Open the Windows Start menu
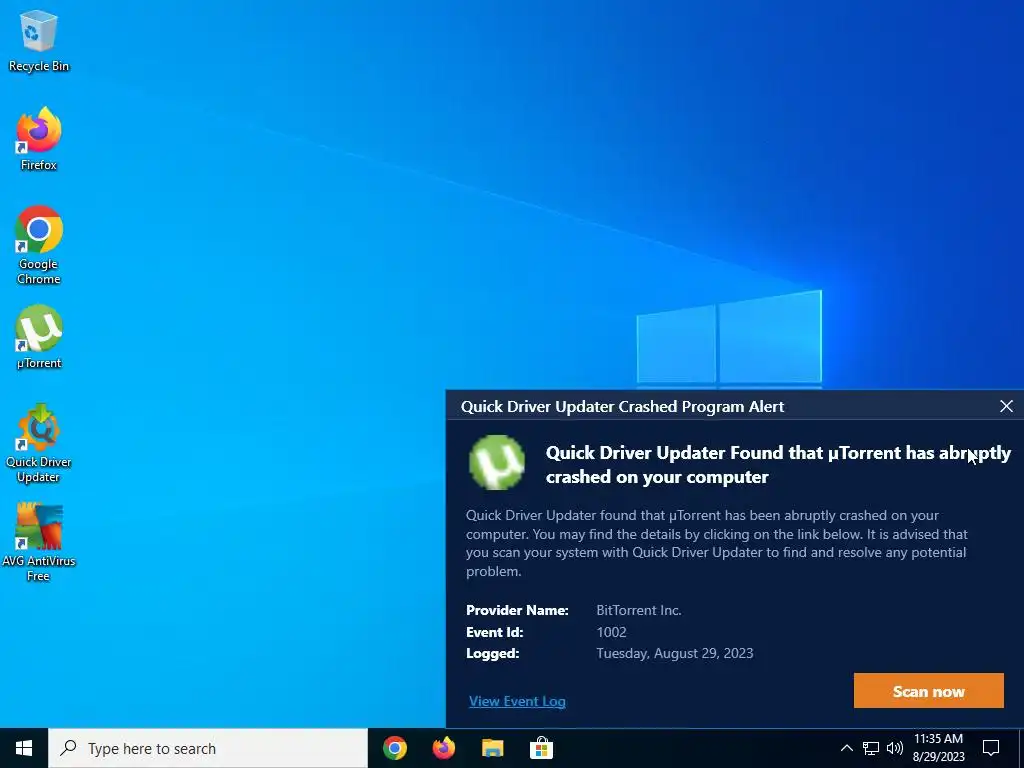 tap(24, 748)
